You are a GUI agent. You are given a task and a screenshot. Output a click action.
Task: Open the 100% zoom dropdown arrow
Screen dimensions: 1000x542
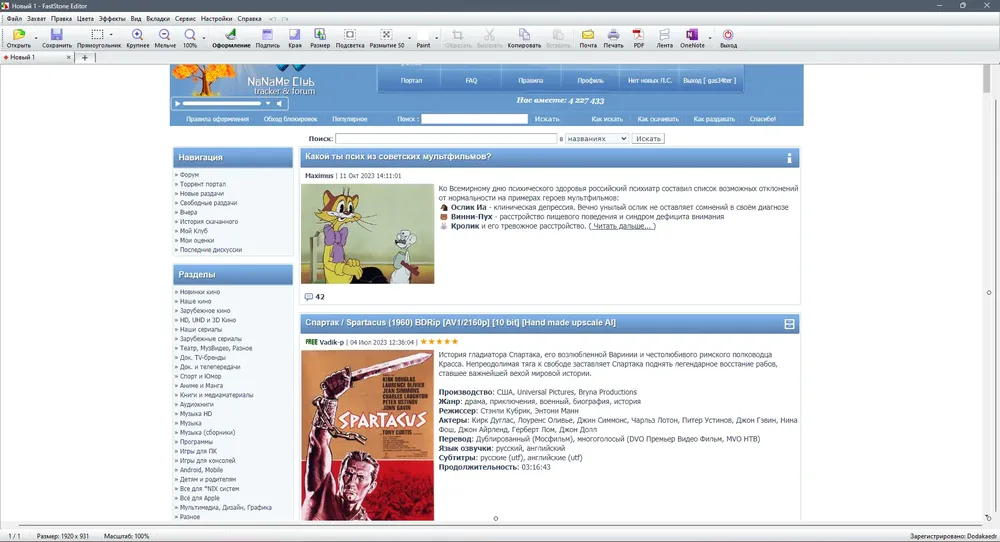point(204,38)
